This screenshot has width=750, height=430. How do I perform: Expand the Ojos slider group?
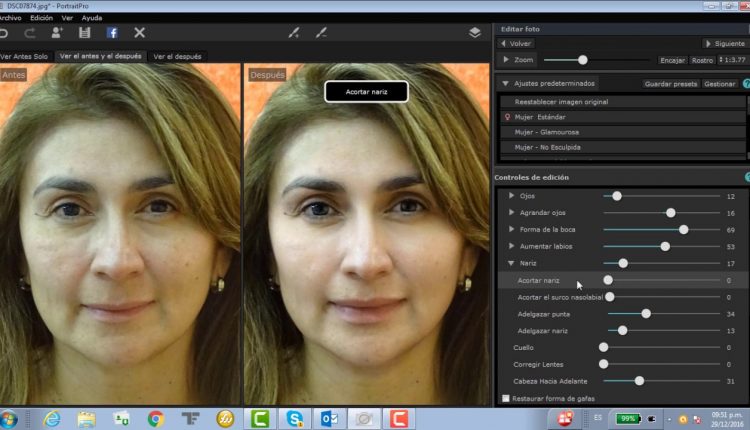[x=511, y=196]
